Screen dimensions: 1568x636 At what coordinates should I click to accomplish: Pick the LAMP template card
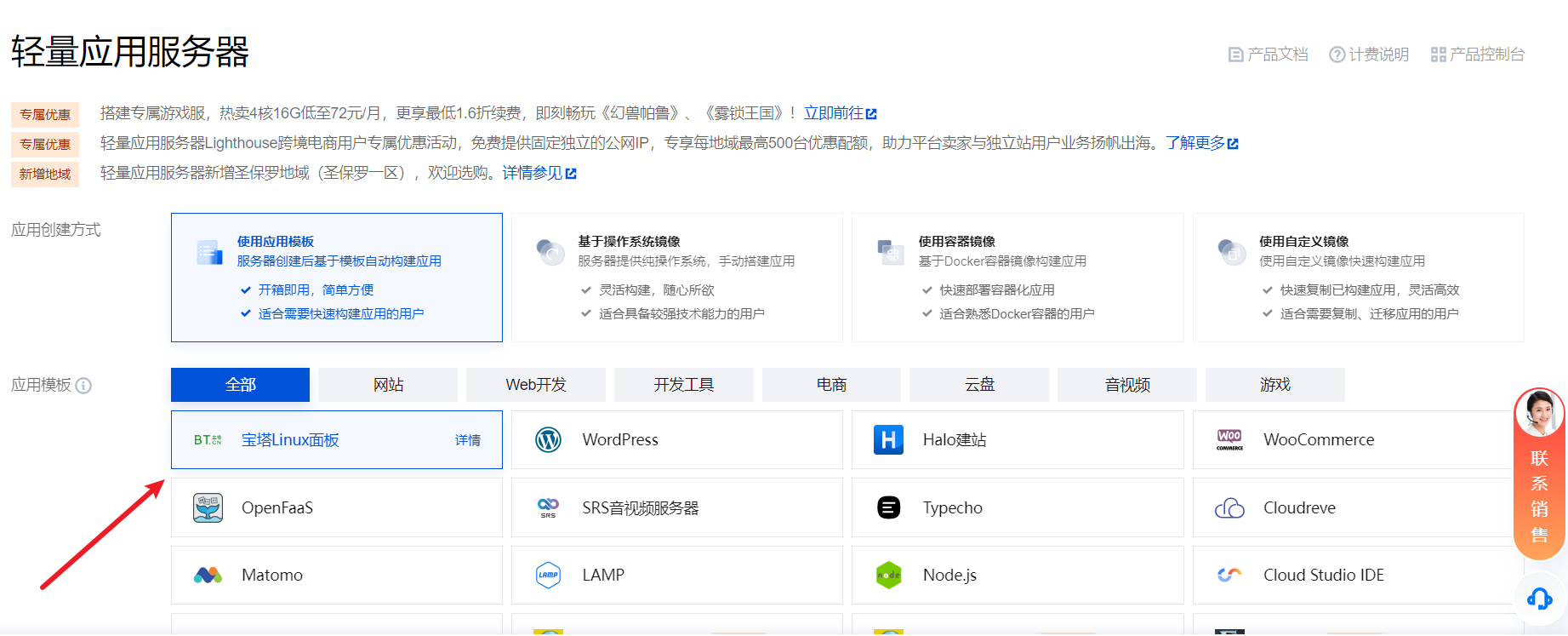tap(677, 576)
